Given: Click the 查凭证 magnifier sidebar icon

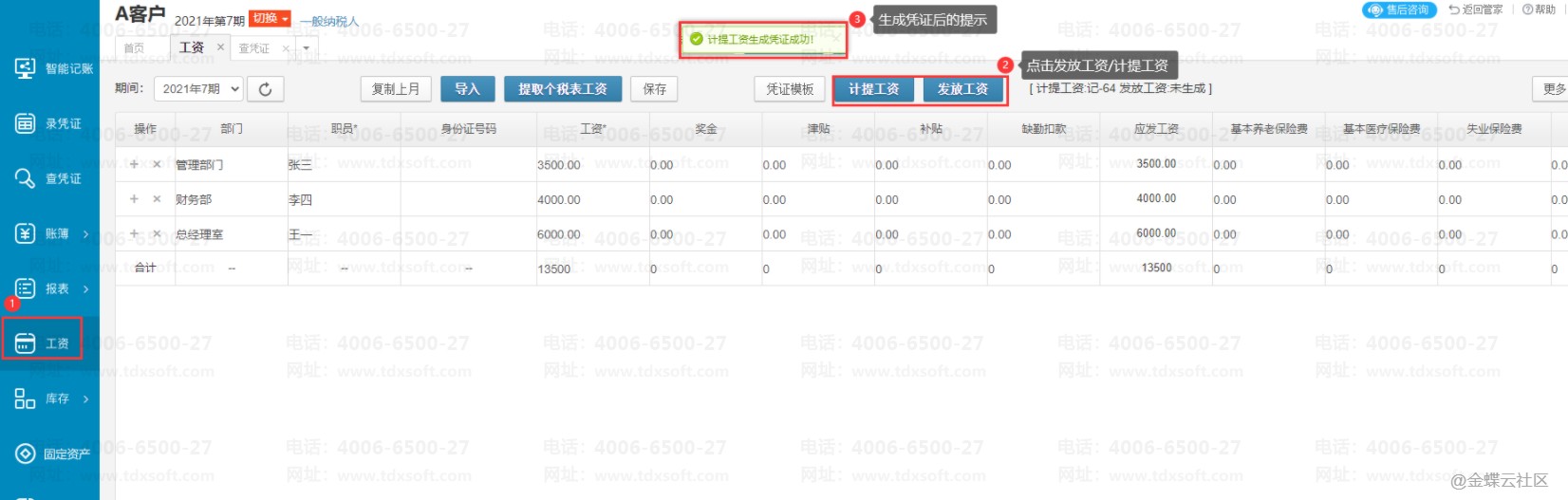Looking at the screenshot, I should tap(25, 178).
